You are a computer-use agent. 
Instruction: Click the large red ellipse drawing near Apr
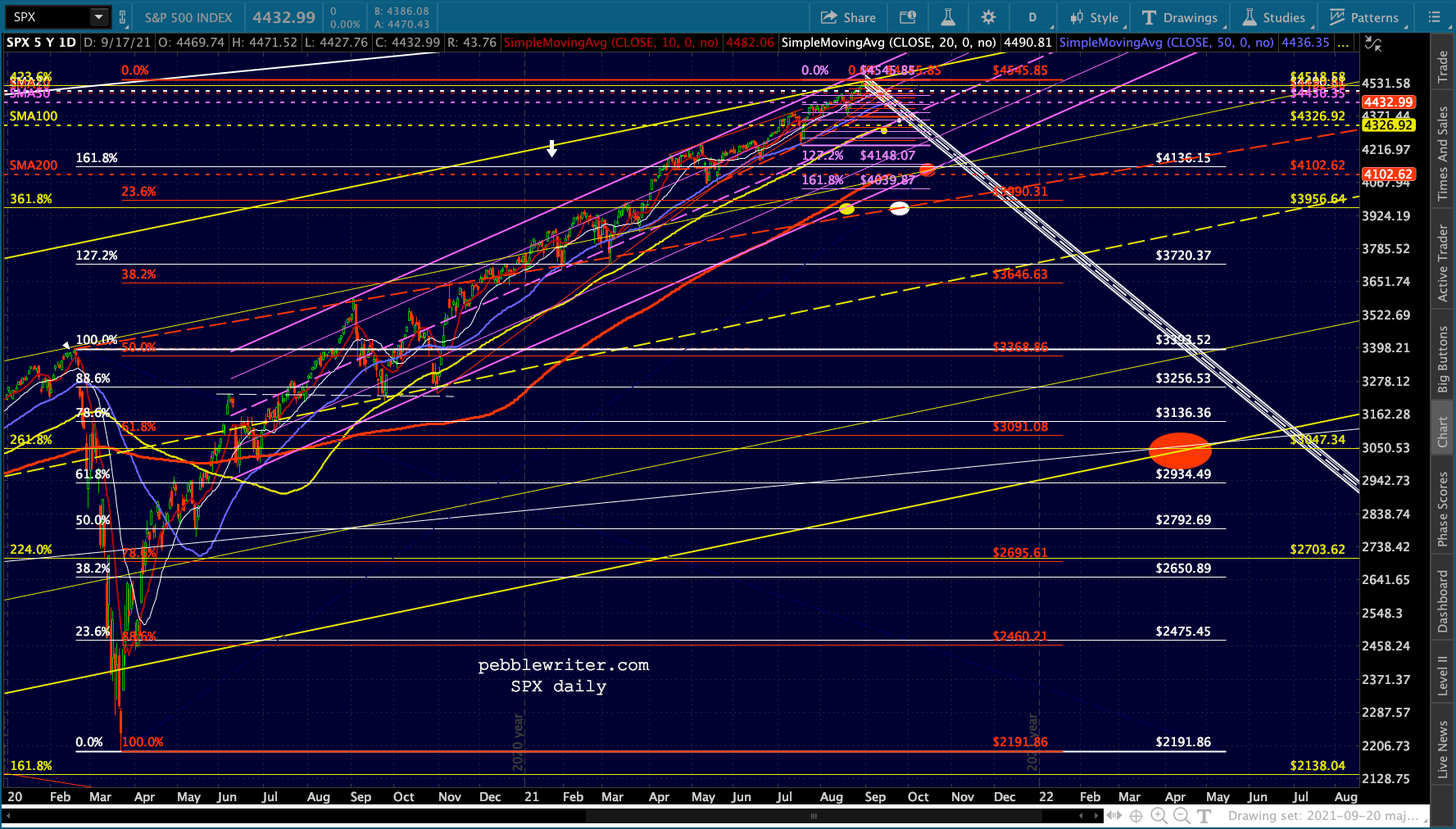pos(1180,451)
